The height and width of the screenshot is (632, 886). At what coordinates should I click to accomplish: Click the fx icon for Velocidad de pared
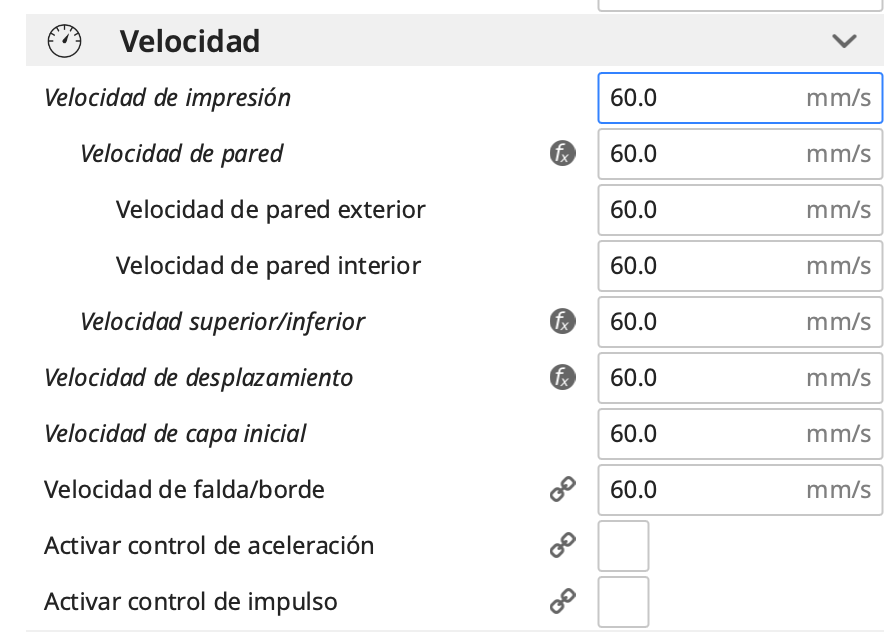[x=563, y=154]
